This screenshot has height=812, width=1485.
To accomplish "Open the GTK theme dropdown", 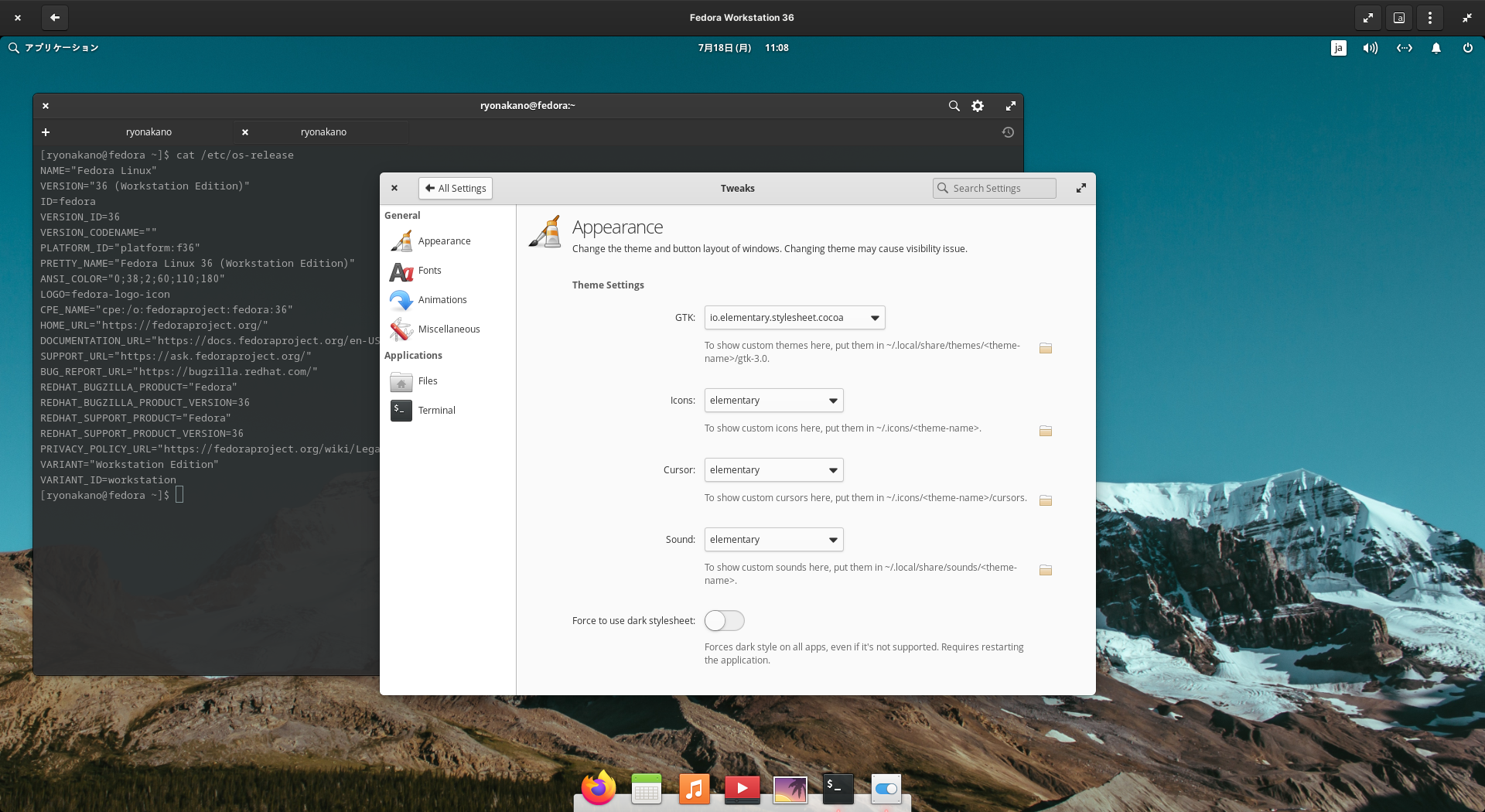I will point(794,317).
